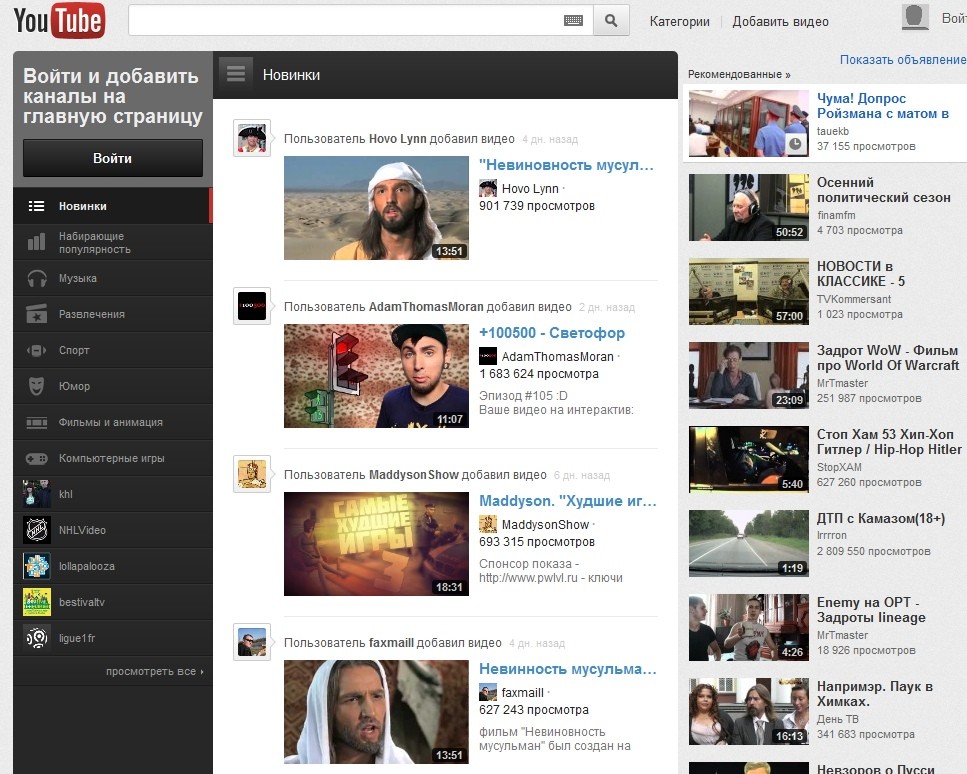The width and height of the screenshot is (967, 774).
Task: Click the ligue1fr channel icon in sidebar
Action: point(36,638)
